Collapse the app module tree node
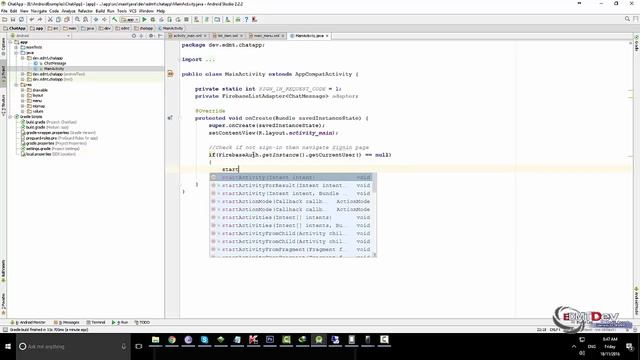The image size is (640, 360). point(11,42)
